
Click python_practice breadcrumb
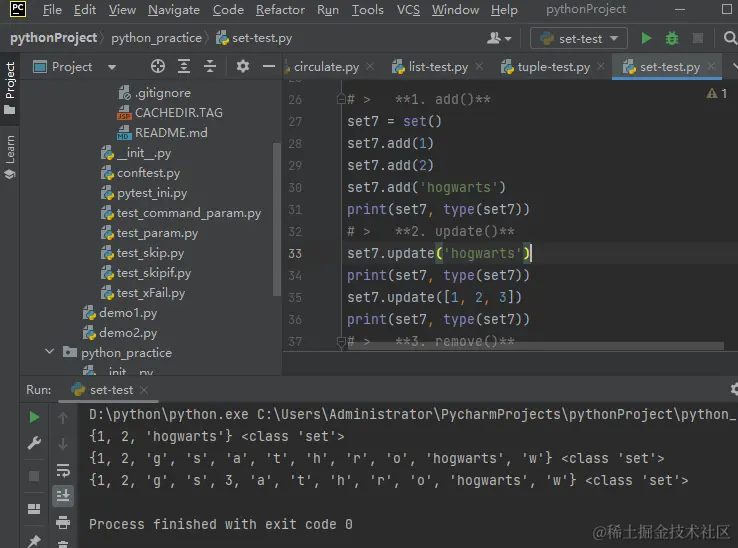156,38
